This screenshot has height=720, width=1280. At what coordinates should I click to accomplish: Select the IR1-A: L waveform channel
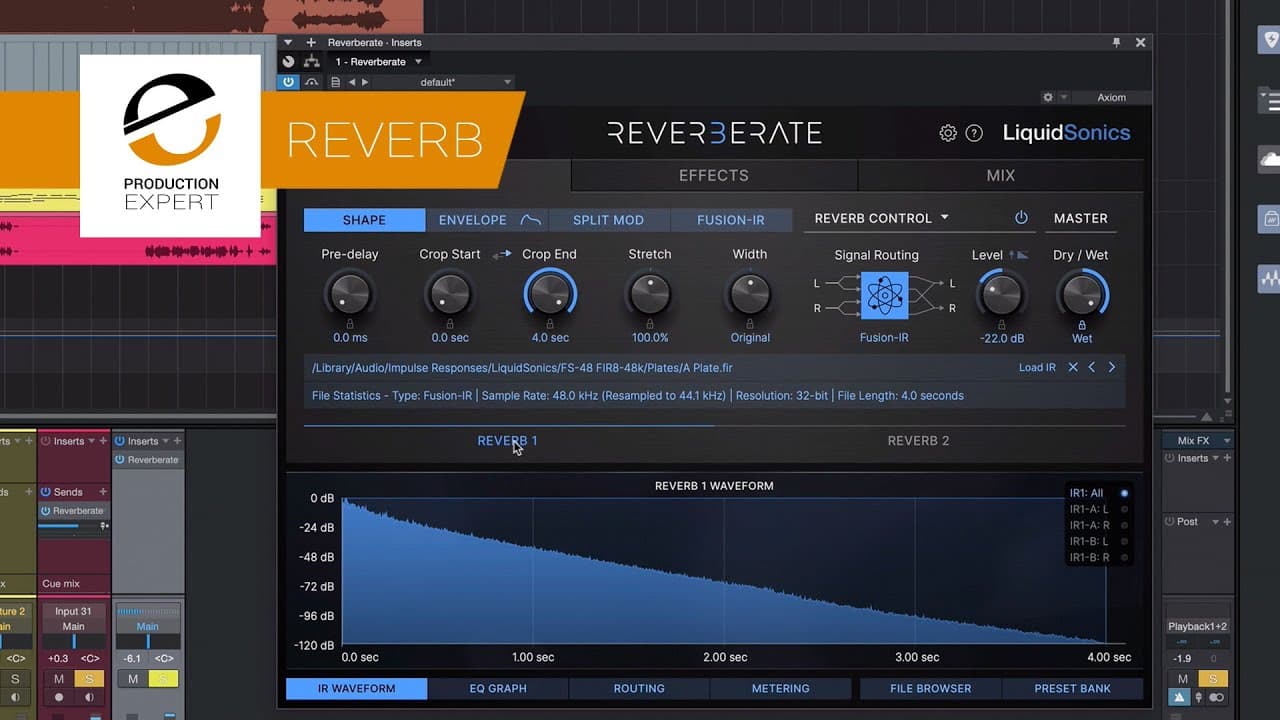tap(1124, 509)
